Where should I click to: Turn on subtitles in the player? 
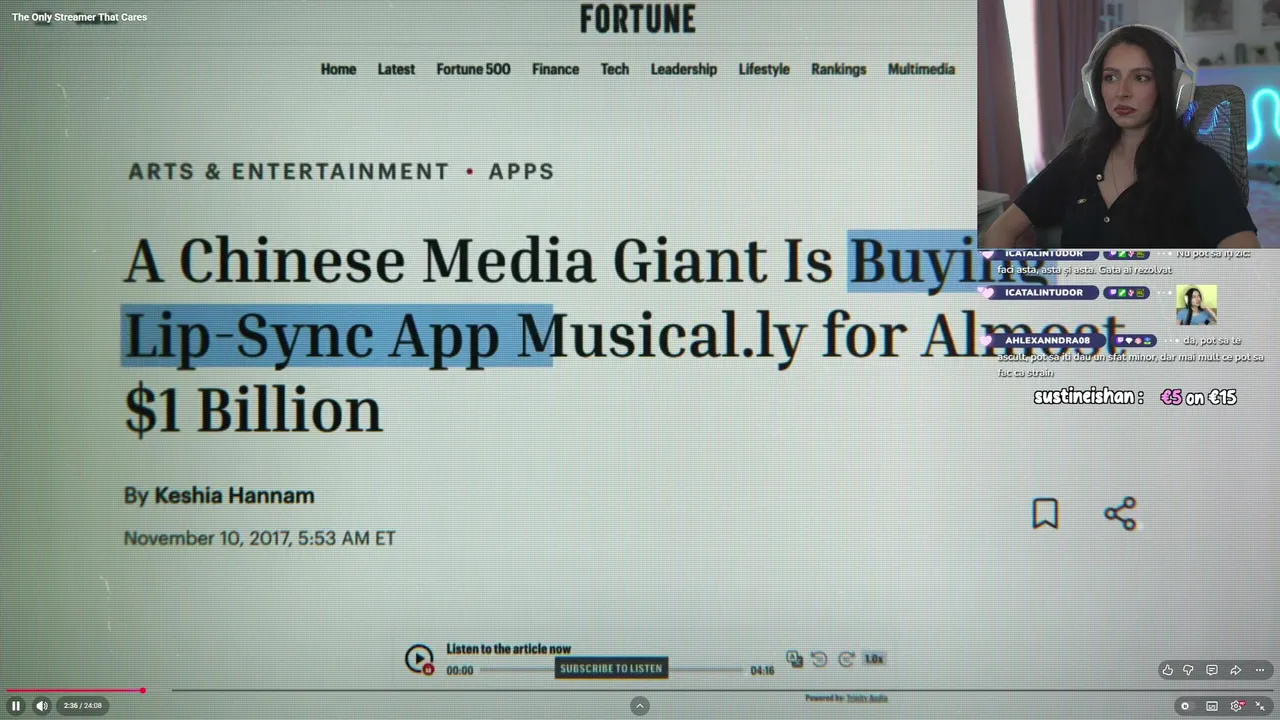click(x=1212, y=706)
